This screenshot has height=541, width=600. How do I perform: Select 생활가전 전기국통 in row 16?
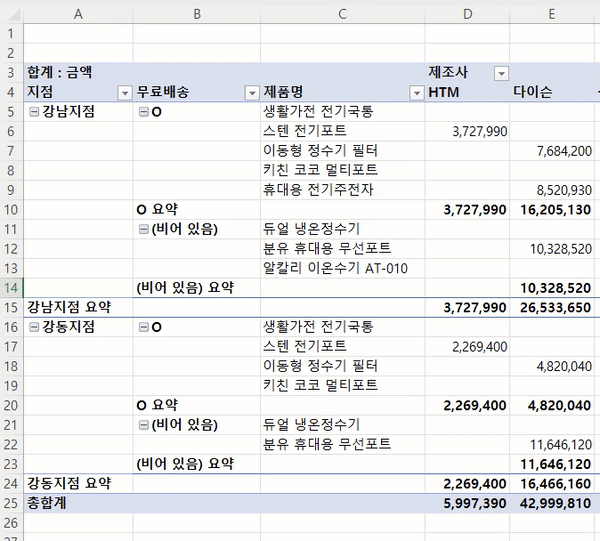342,327
